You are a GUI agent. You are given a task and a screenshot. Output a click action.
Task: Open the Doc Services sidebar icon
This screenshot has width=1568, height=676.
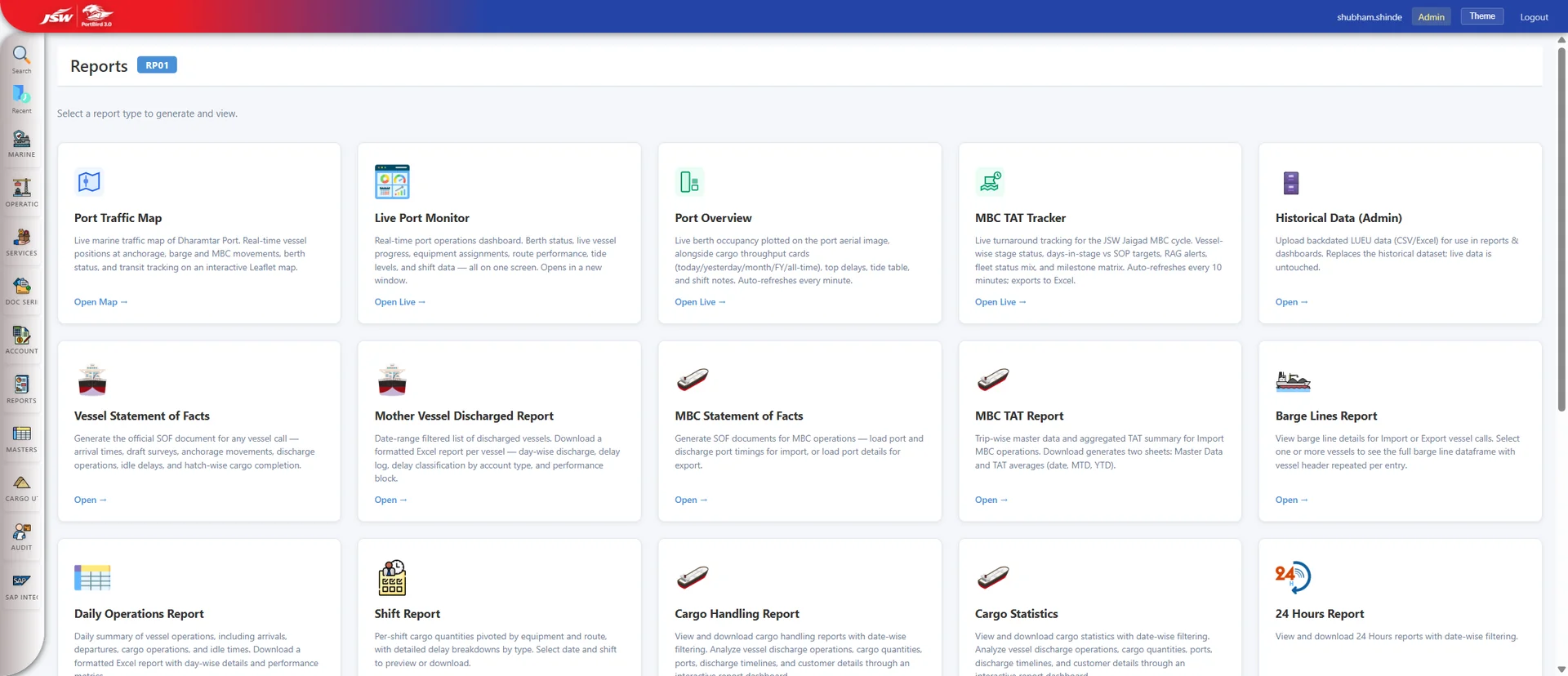22,286
